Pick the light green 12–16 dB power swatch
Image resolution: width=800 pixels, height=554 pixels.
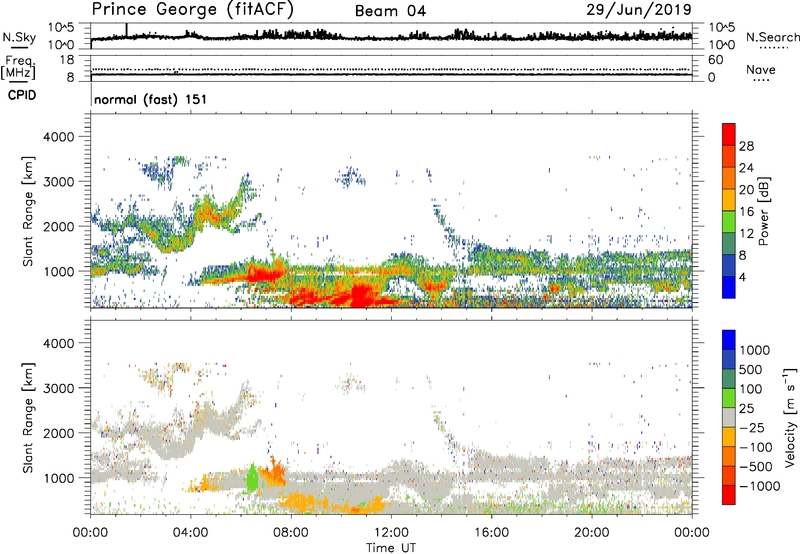pyautogui.click(x=729, y=222)
